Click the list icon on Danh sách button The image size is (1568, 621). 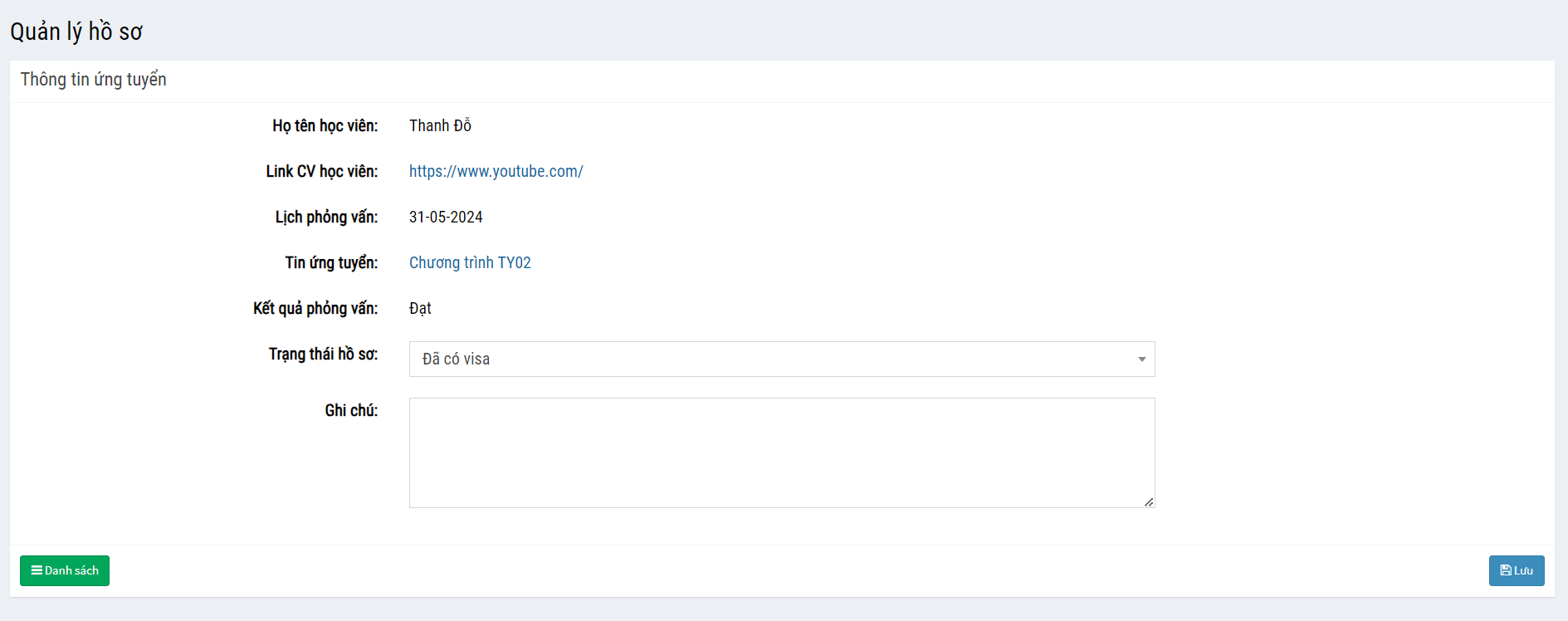point(37,570)
